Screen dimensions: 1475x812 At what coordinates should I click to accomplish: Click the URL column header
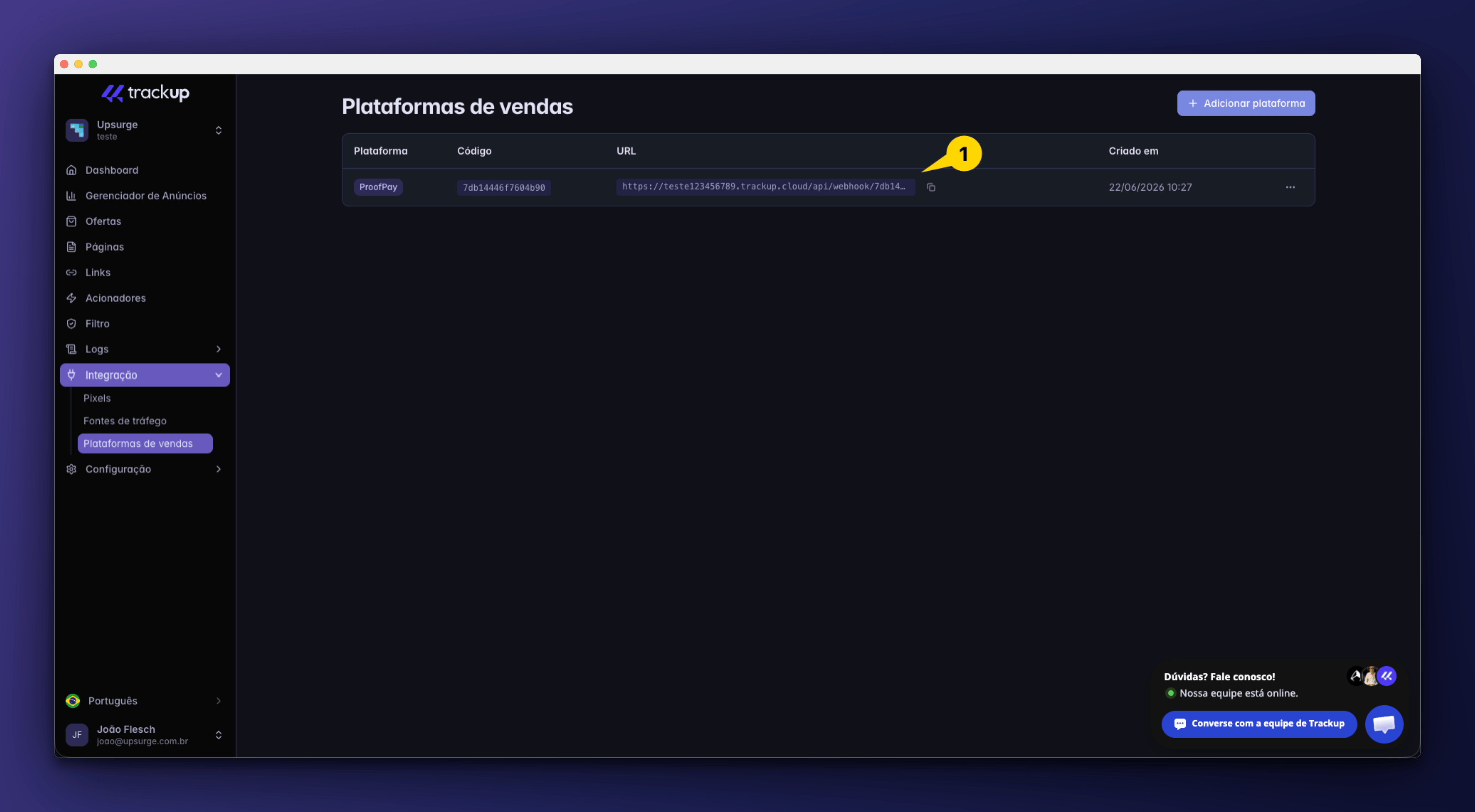click(626, 151)
